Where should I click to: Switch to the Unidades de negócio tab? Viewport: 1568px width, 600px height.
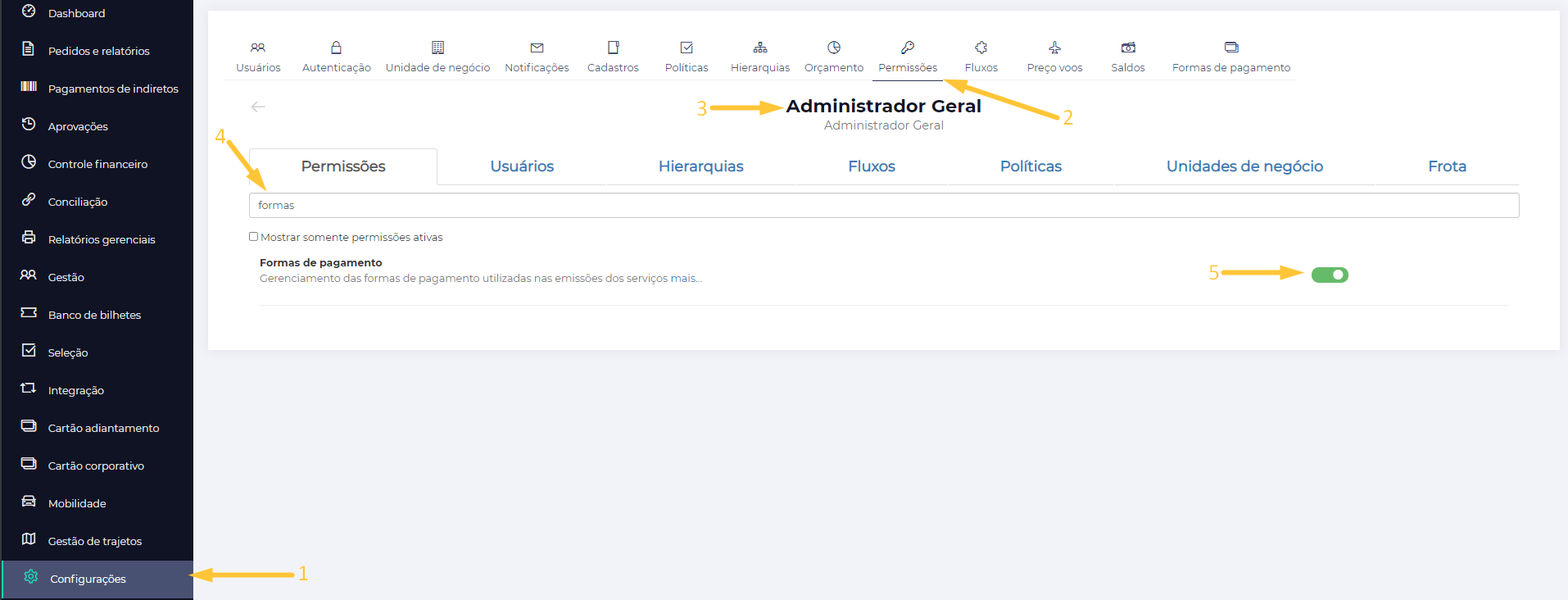click(1244, 166)
